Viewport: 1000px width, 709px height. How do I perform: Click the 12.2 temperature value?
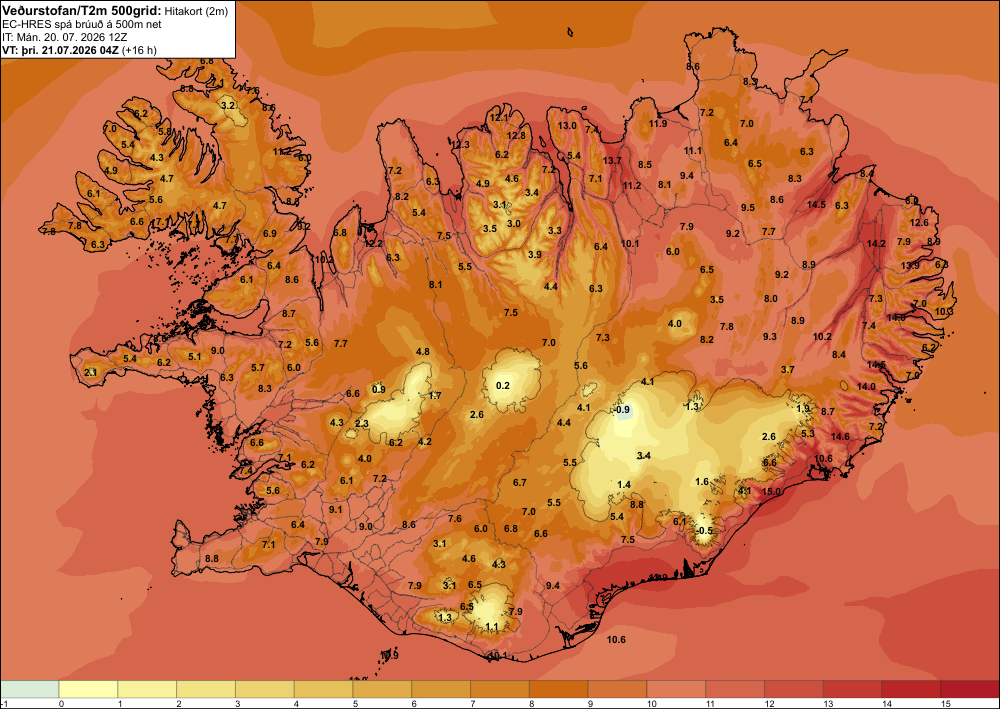[374, 244]
